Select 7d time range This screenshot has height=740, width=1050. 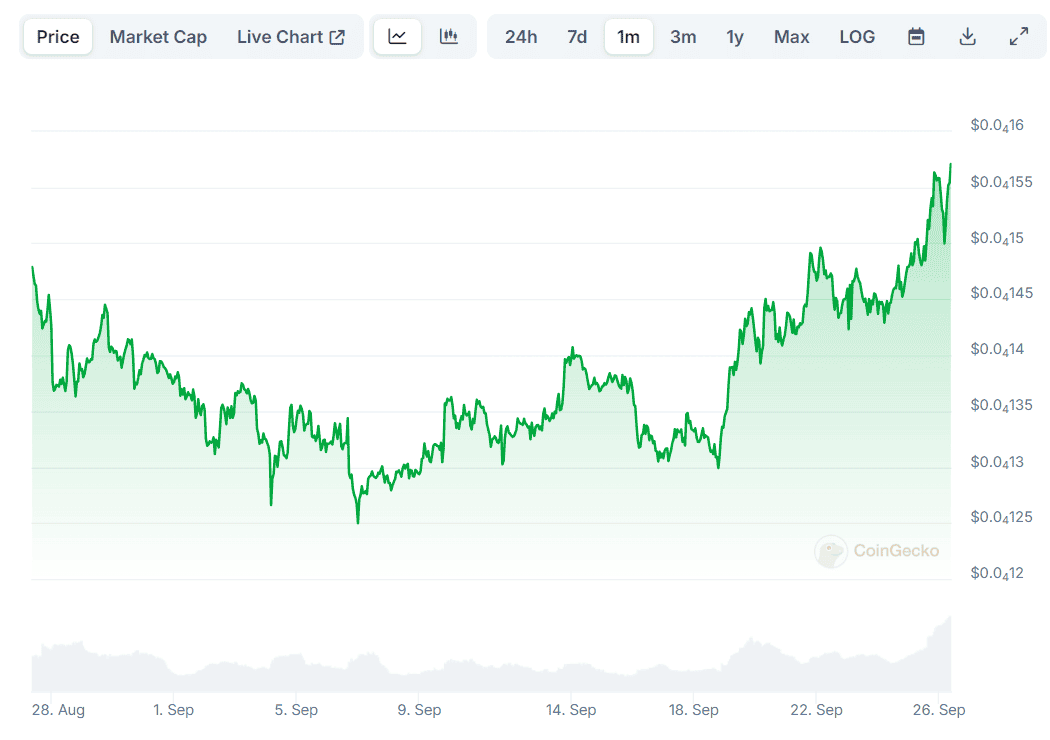pos(577,37)
